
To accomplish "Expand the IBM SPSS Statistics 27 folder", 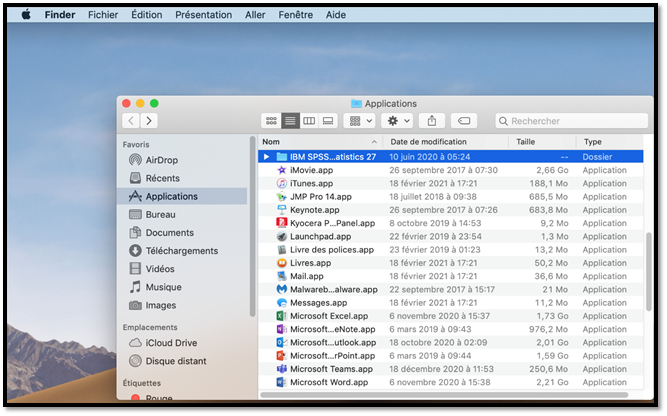I will pyautogui.click(x=266, y=157).
